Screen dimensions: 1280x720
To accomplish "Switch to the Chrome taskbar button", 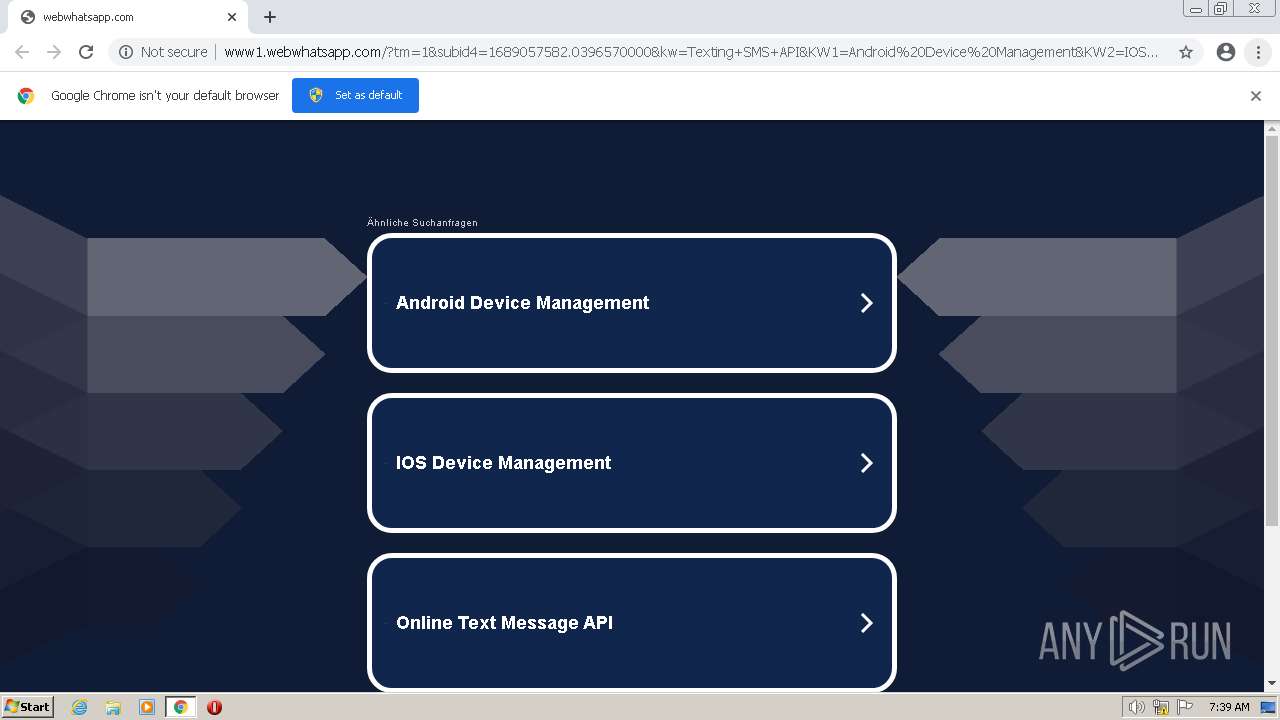I will pos(180,707).
